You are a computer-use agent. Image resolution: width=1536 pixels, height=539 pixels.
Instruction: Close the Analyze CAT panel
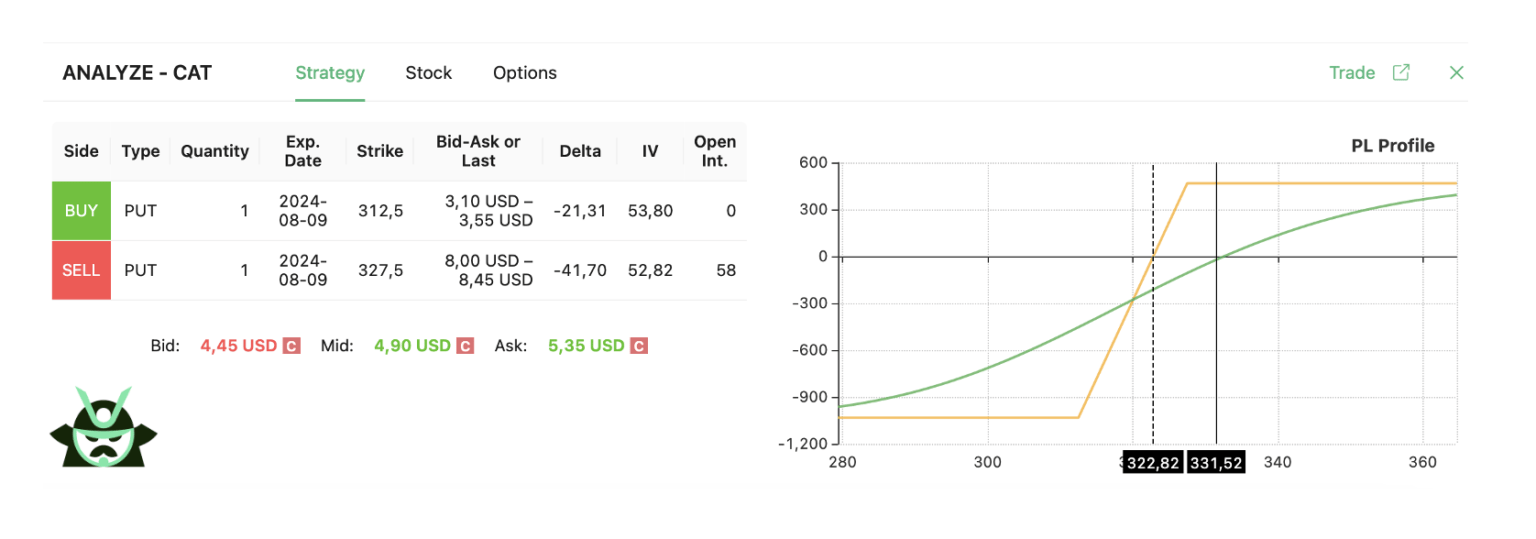(x=1456, y=72)
